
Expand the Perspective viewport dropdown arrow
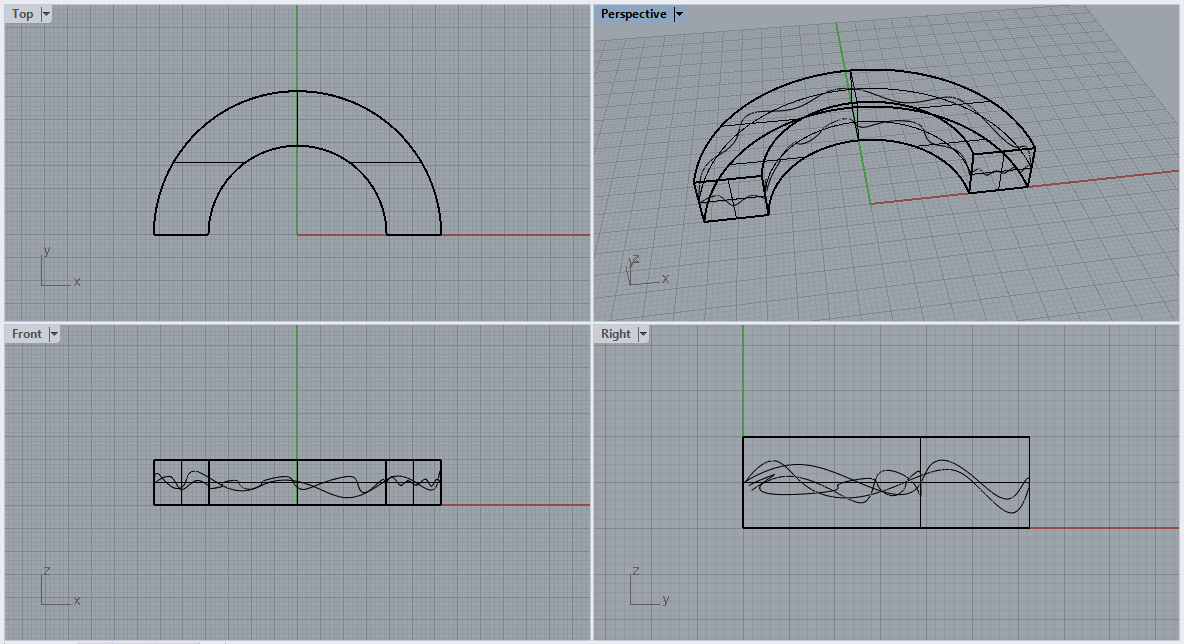click(x=679, y=14)
